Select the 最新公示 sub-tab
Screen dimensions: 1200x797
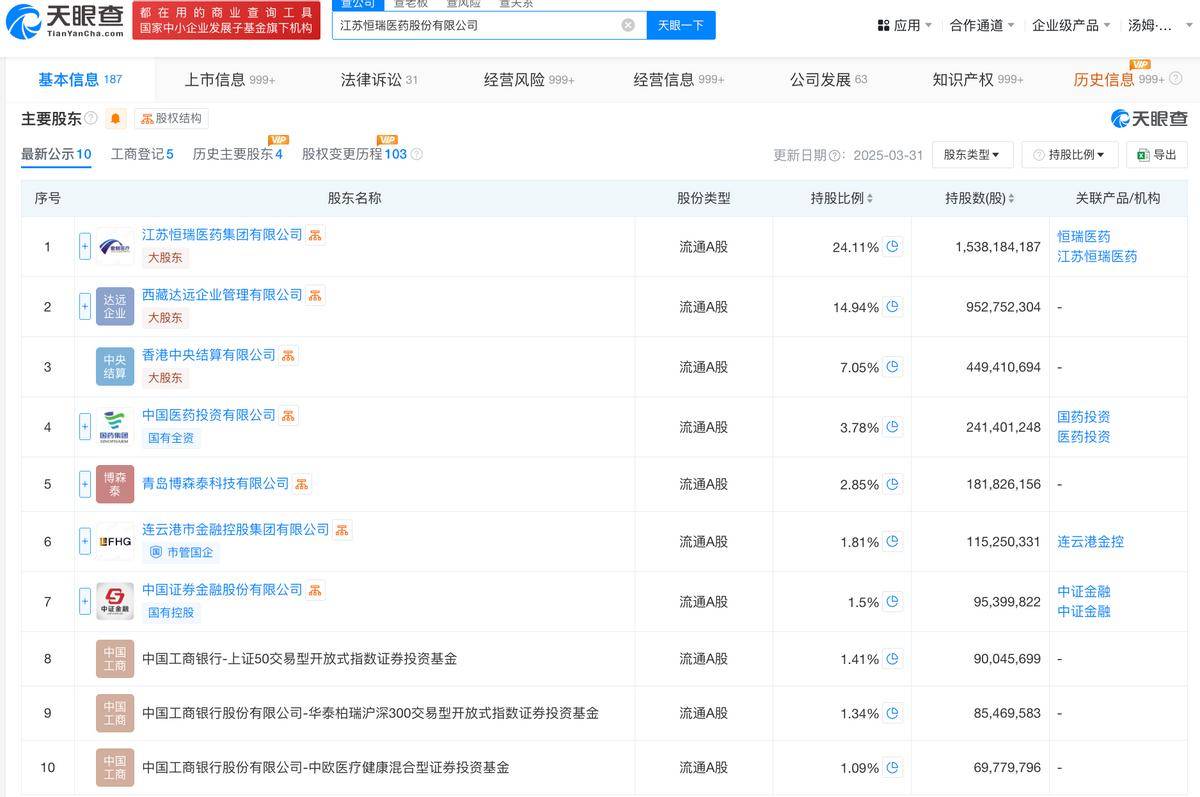point(56,154)
